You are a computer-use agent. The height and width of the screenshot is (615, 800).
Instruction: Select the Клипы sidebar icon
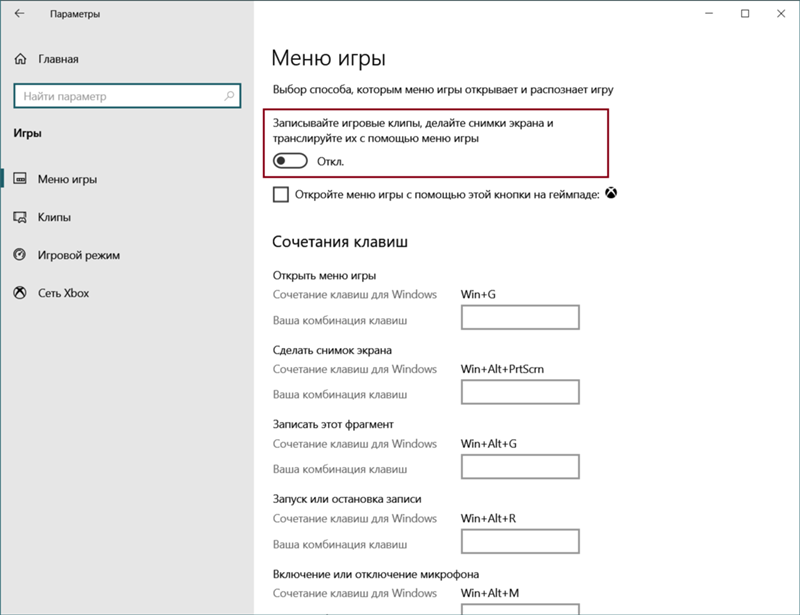tap(20, 217)
